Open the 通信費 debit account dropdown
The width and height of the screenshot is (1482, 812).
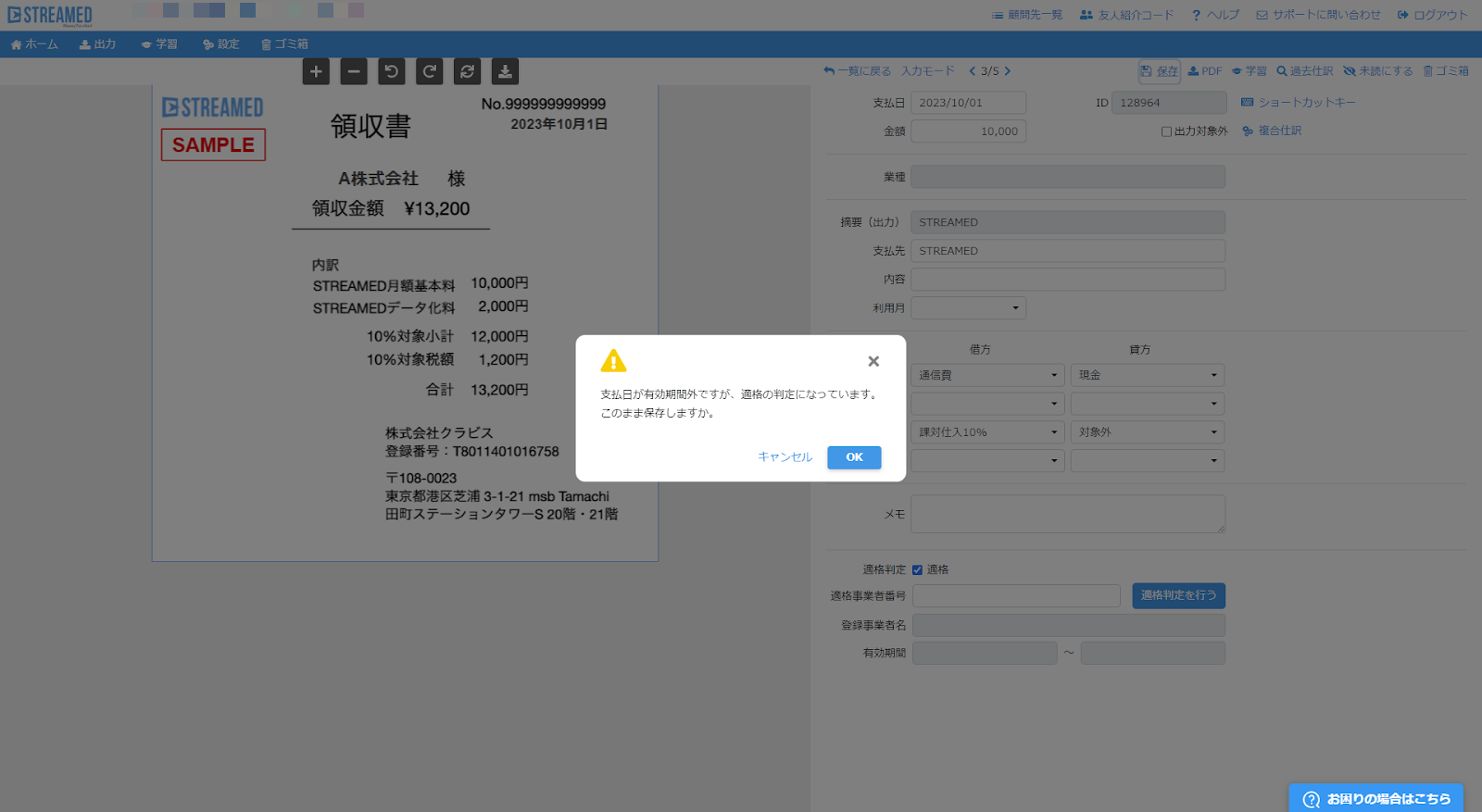pyautogui.click(x=987, y=375)
